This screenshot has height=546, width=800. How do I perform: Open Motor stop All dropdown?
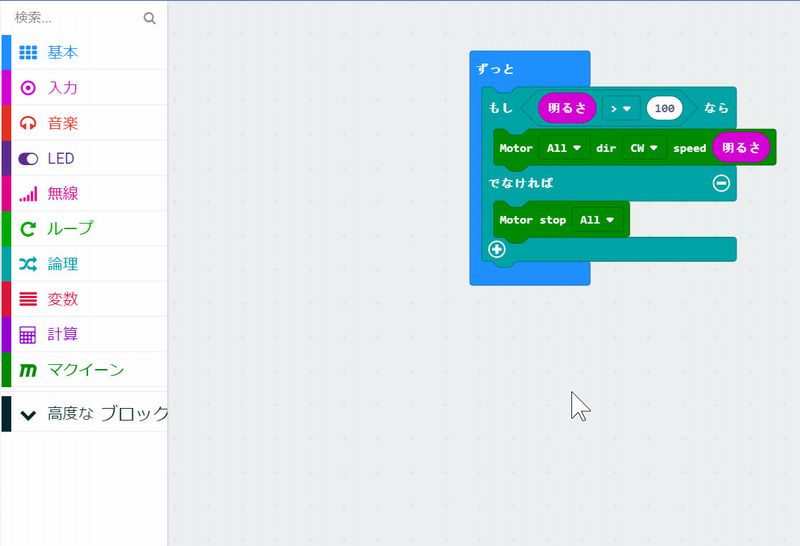597,220
